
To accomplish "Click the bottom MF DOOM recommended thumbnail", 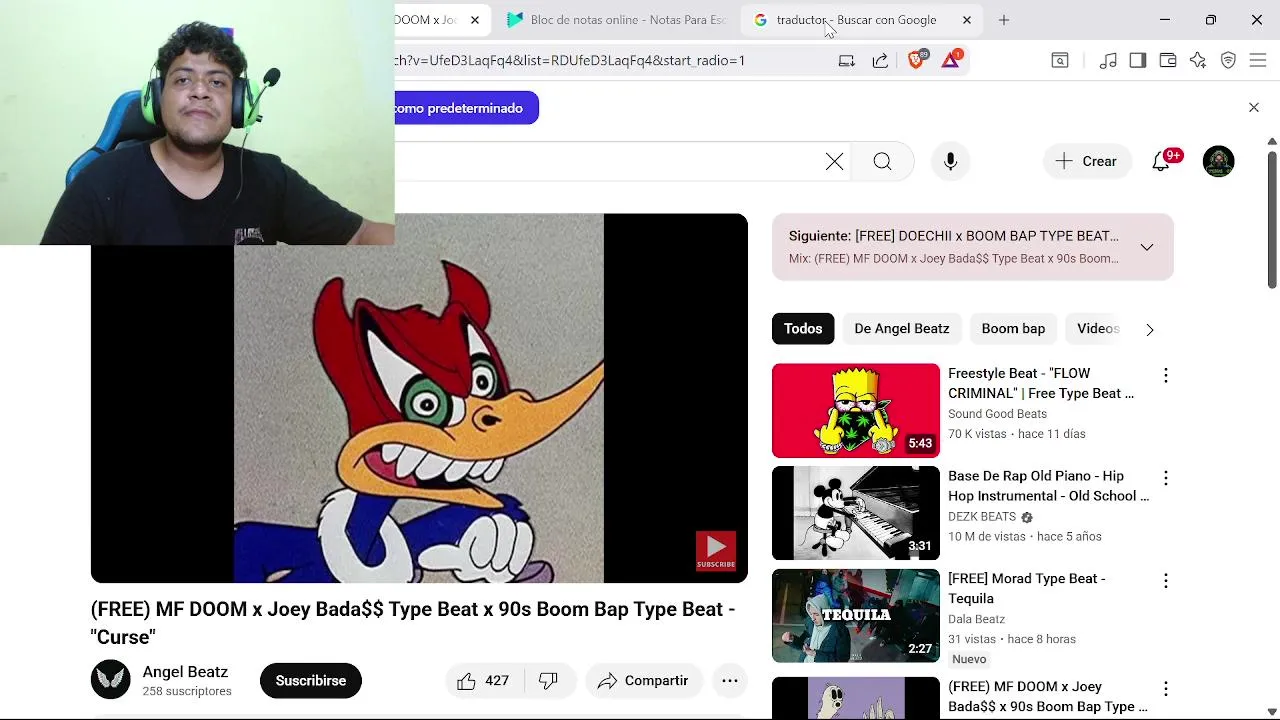I will tap(856, 698).
